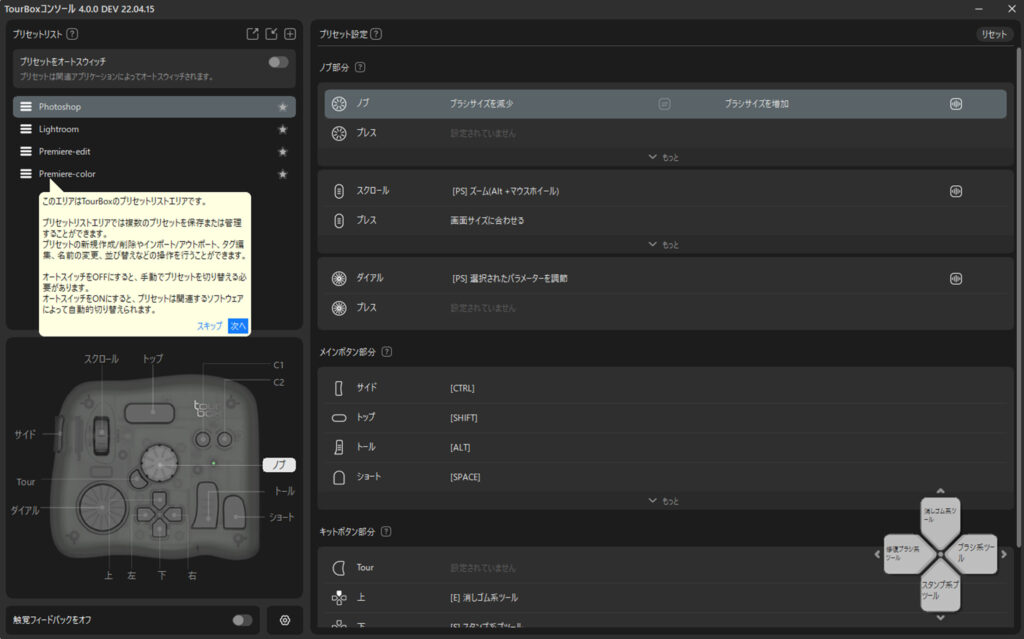
Task: Open help icon next to プリセットリスト
Action: 72,34
